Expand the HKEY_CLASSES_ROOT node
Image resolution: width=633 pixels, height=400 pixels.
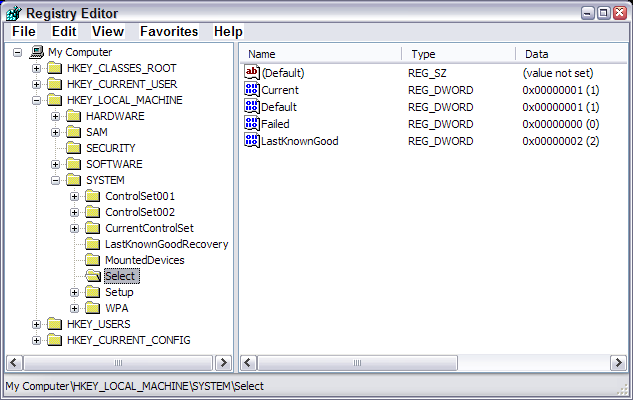pos(36,69)
